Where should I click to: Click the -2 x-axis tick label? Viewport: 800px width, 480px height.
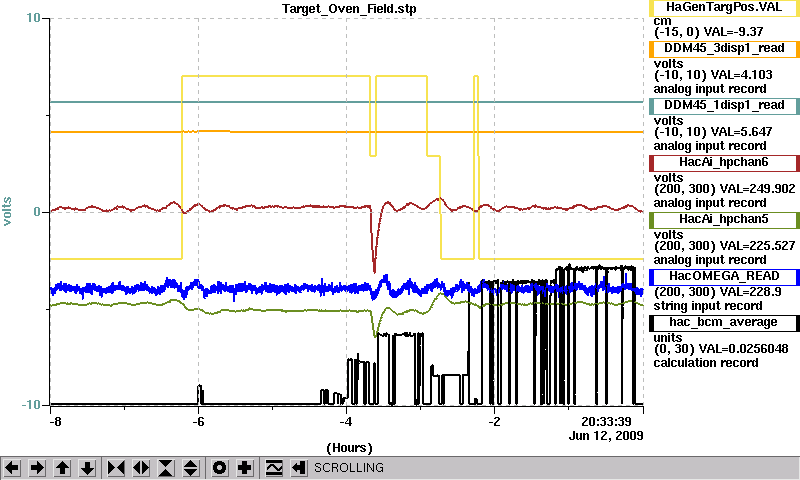pyautogui.click(x=494, y=422)
